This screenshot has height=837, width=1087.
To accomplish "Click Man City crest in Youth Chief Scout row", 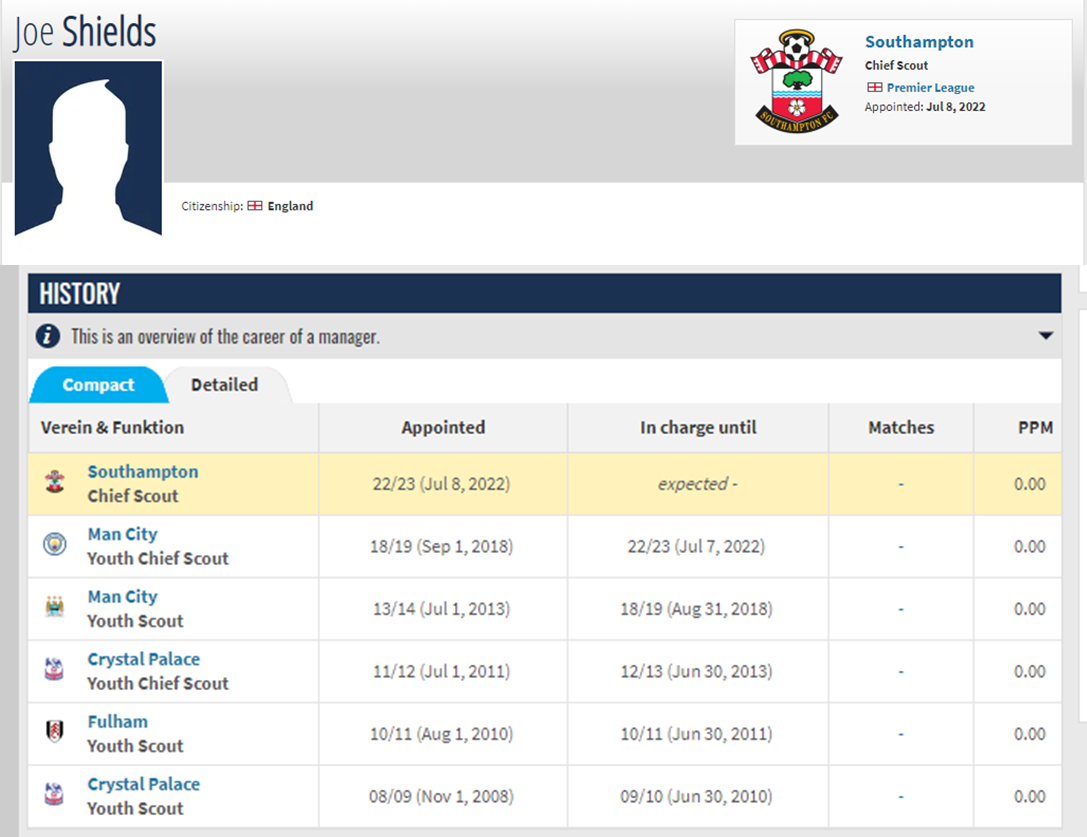I will (x=55, y=544).
